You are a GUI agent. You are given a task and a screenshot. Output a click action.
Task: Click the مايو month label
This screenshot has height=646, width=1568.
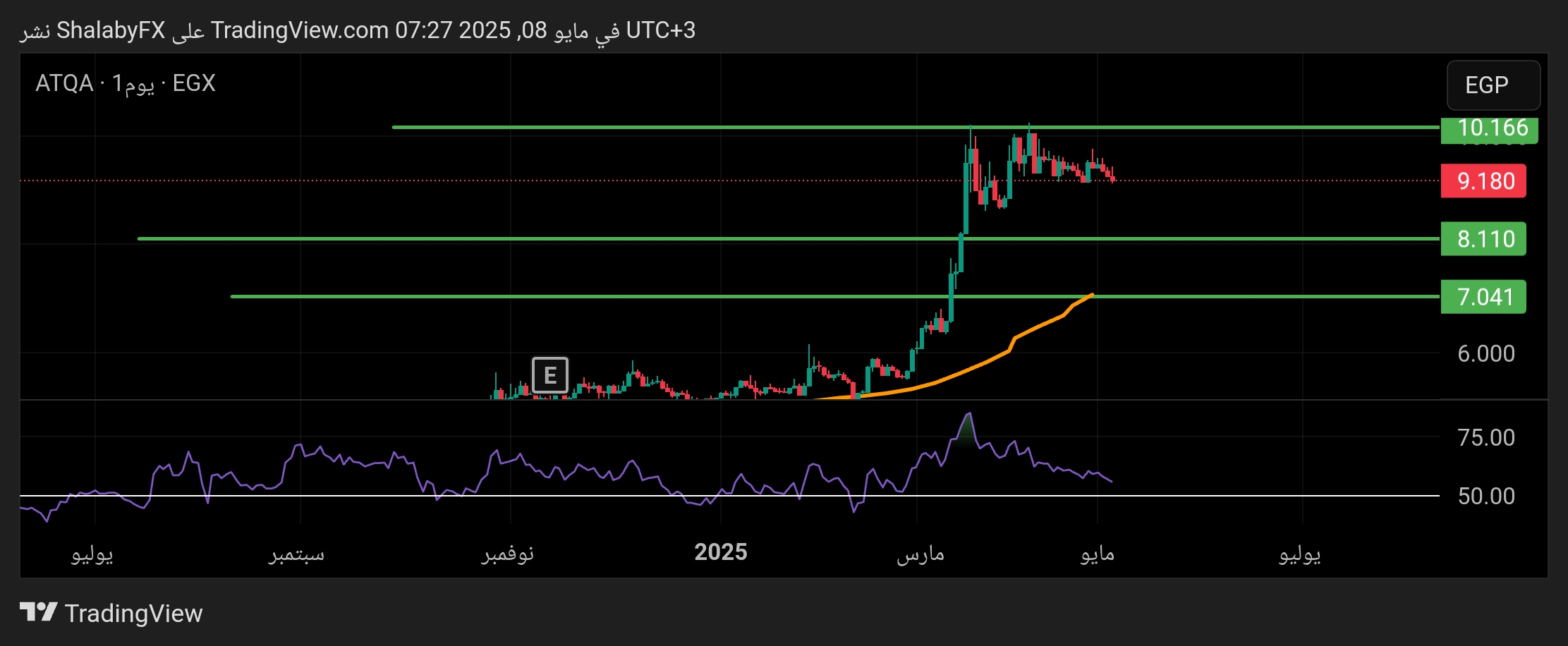1098,554
